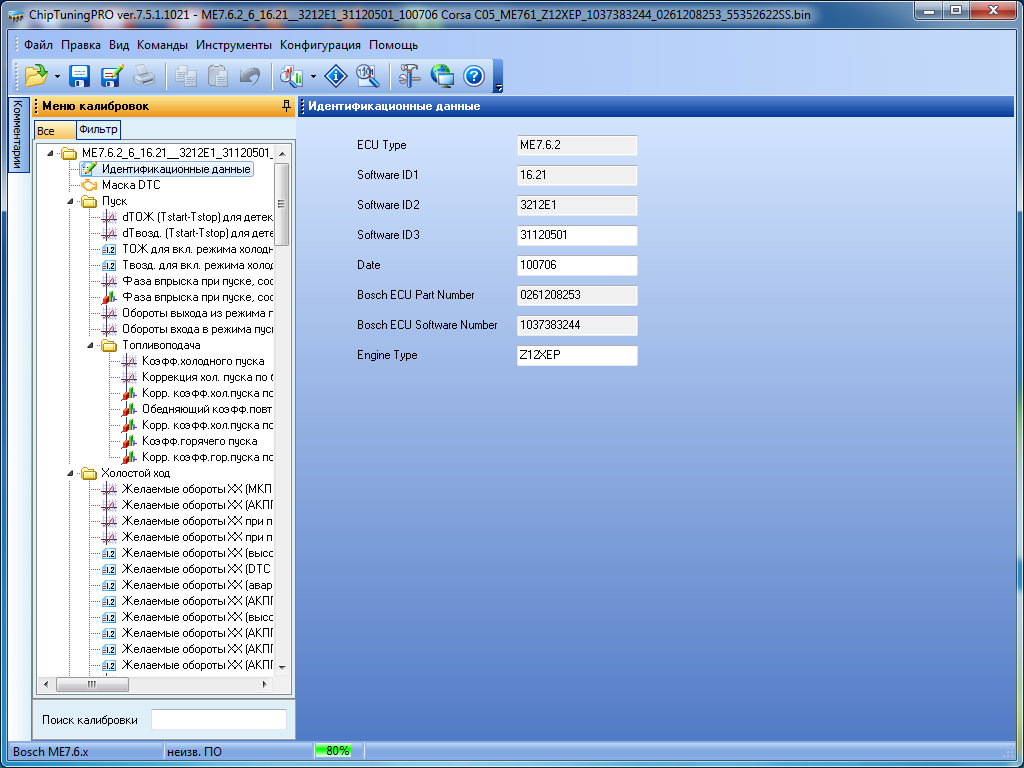Collapse the Холостой ход folder
The height and width of the screenshot is (768, 1024).
[x=70, y=473]
